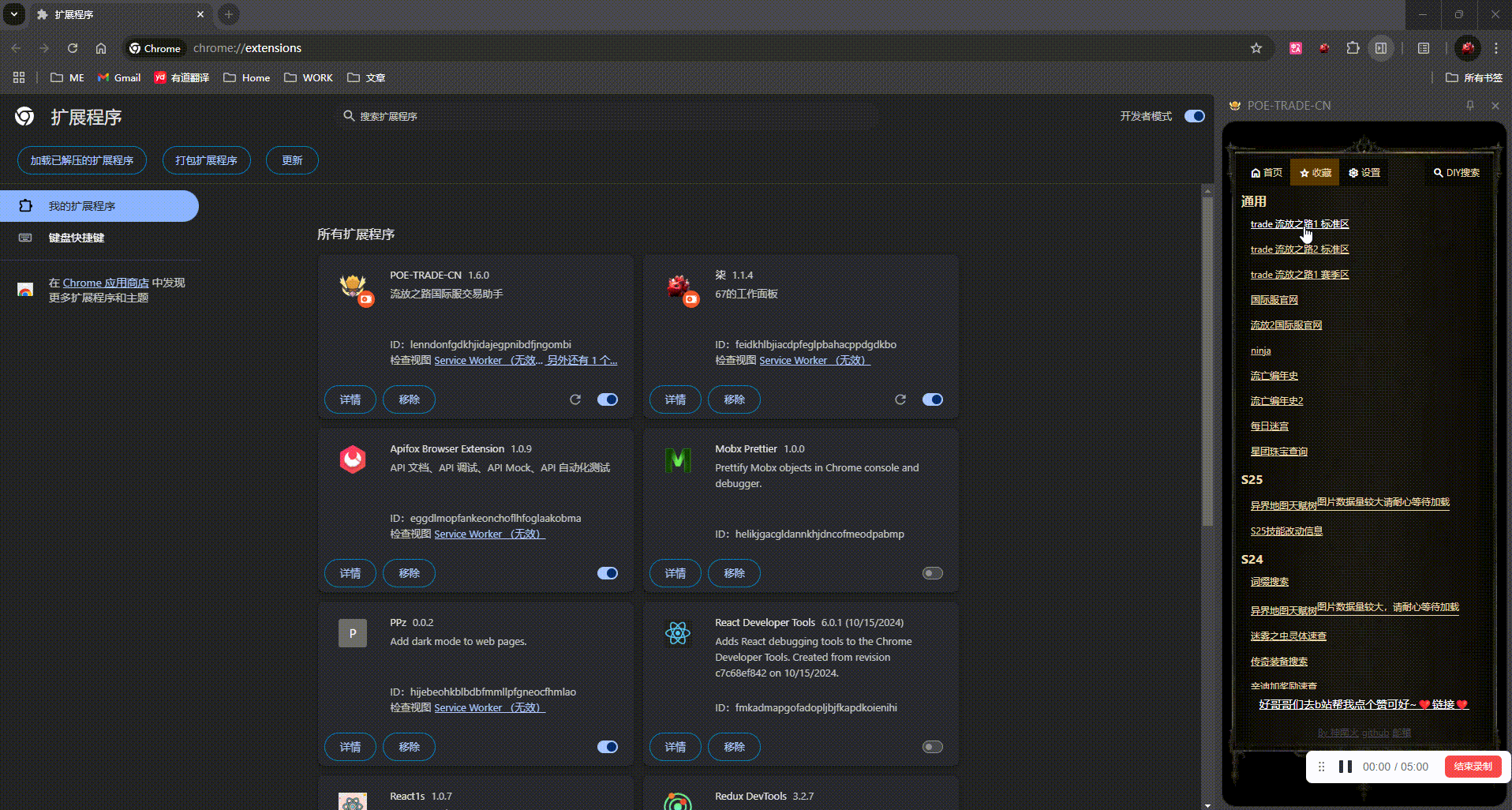Click 移除 for Apifox Browser Extension
Screen dimensions: 1512x810
(409, 573)
